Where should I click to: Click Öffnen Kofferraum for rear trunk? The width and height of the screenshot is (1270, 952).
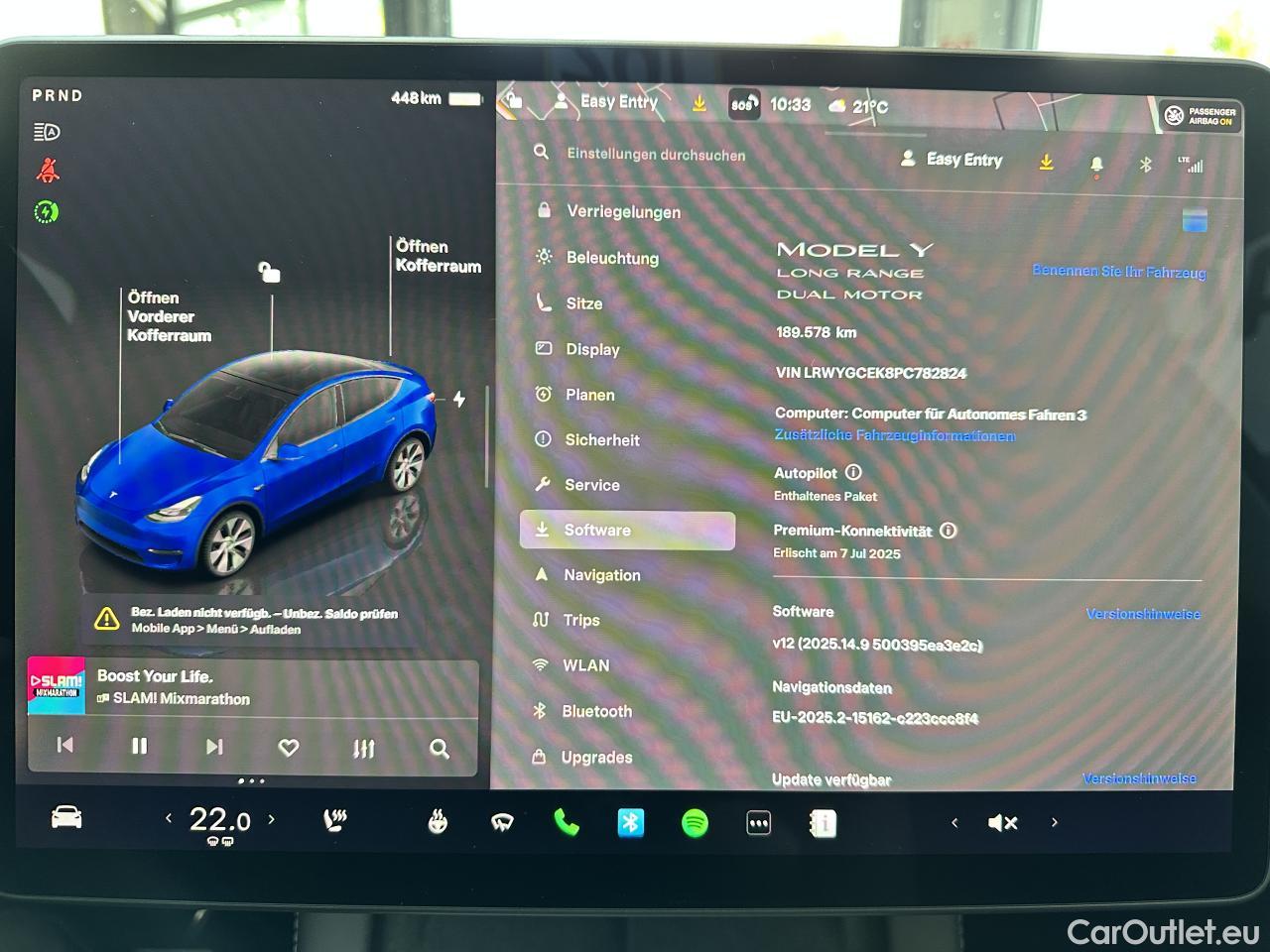click(x=438, y=256)
